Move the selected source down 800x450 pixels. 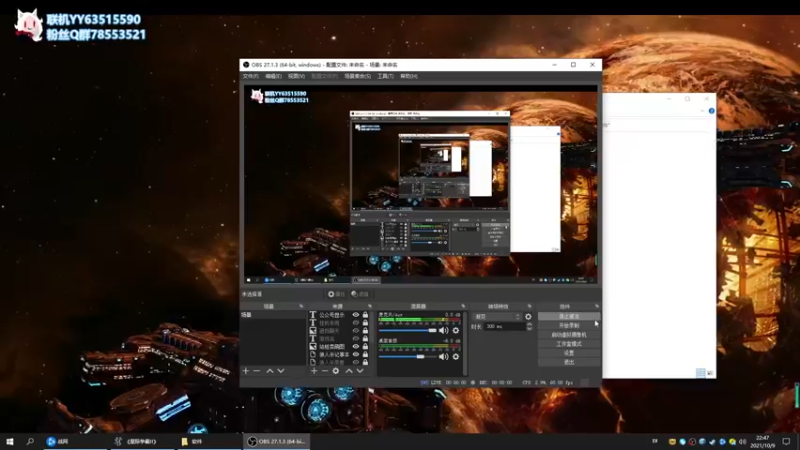coord(360,371)
